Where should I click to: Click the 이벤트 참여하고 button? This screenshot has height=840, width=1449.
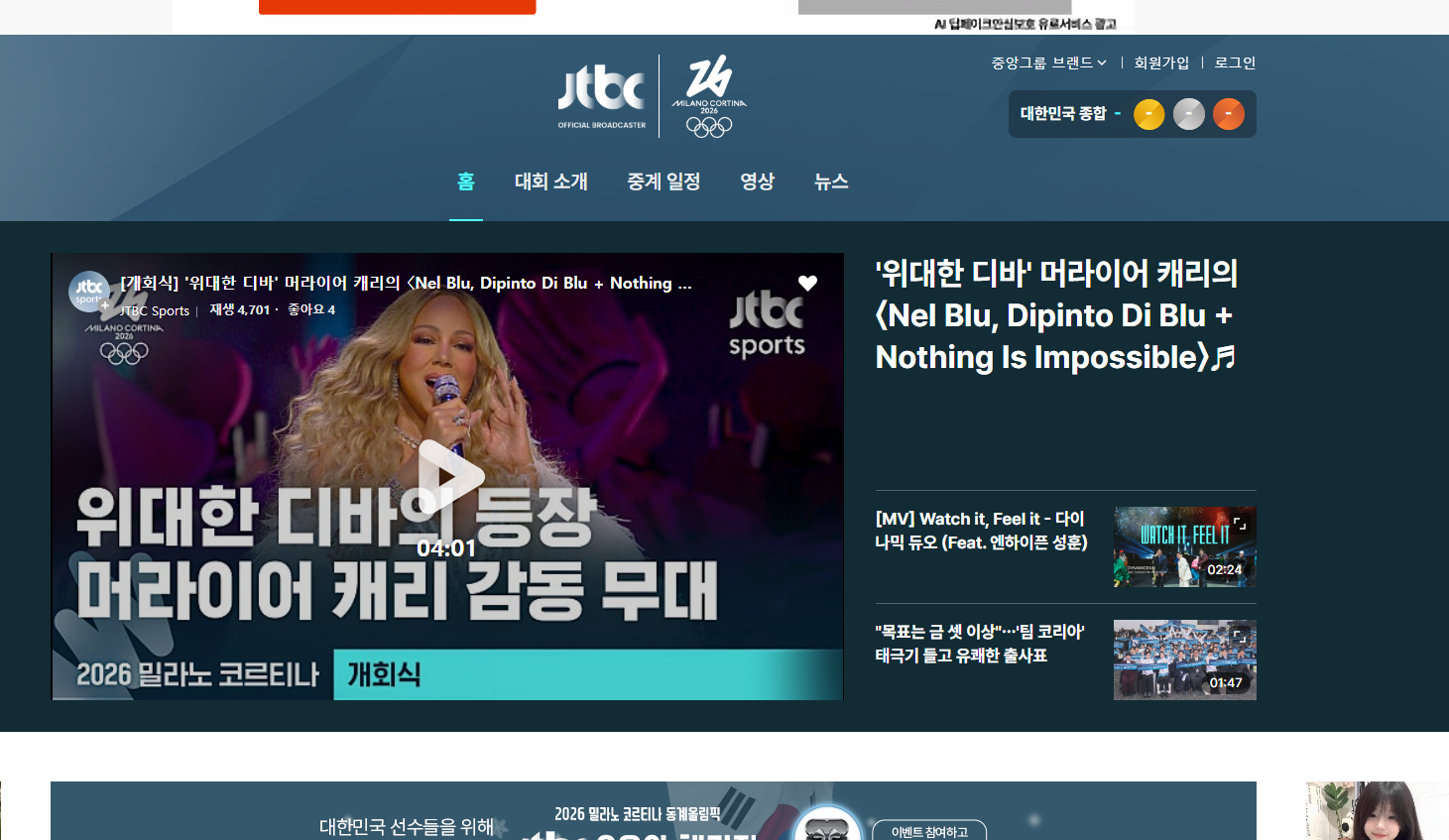click(x=929, y=831)
